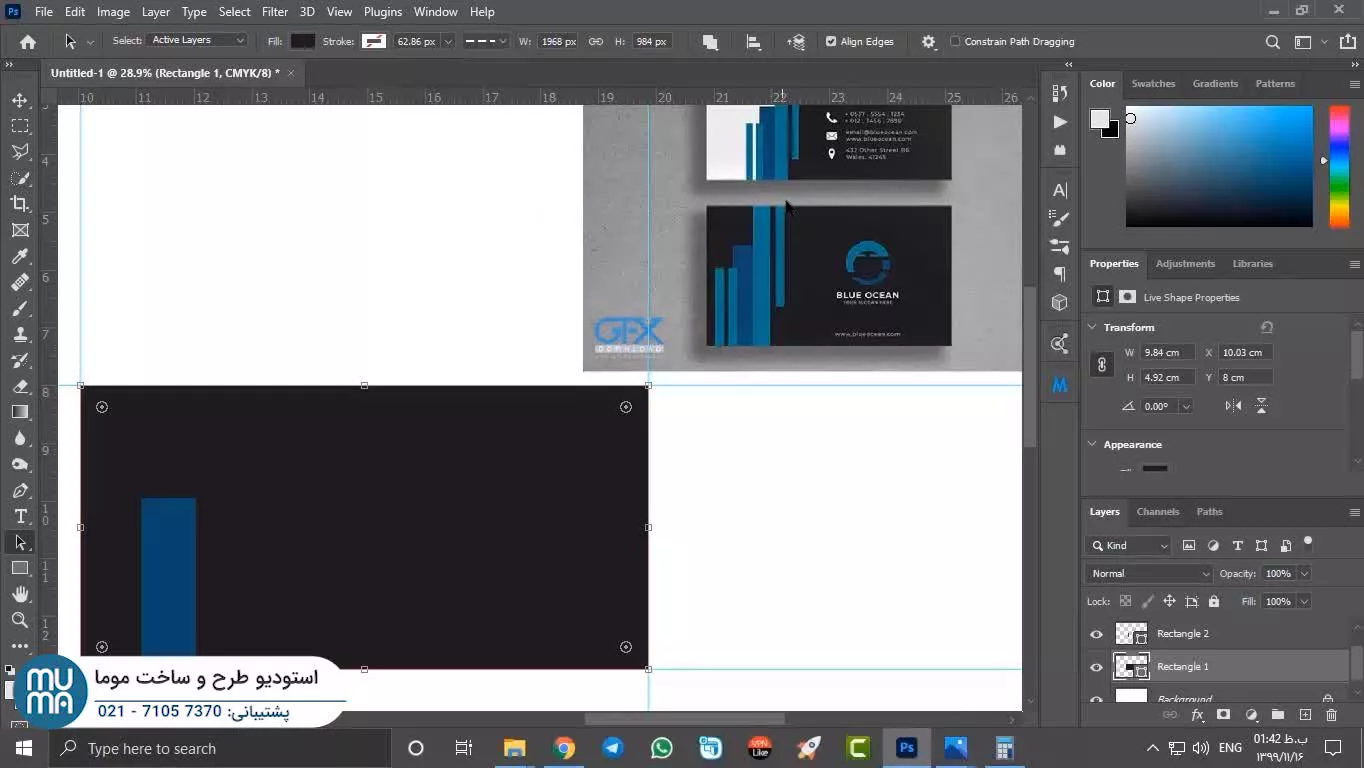Collapse the Transform section

(1093, 328)
